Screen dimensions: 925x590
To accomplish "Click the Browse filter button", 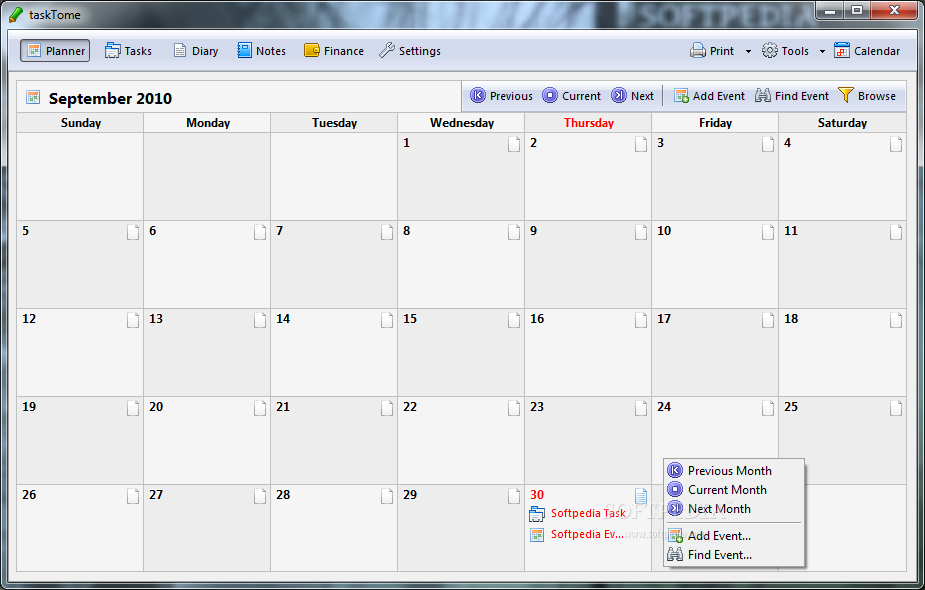I will pos(867,96).
